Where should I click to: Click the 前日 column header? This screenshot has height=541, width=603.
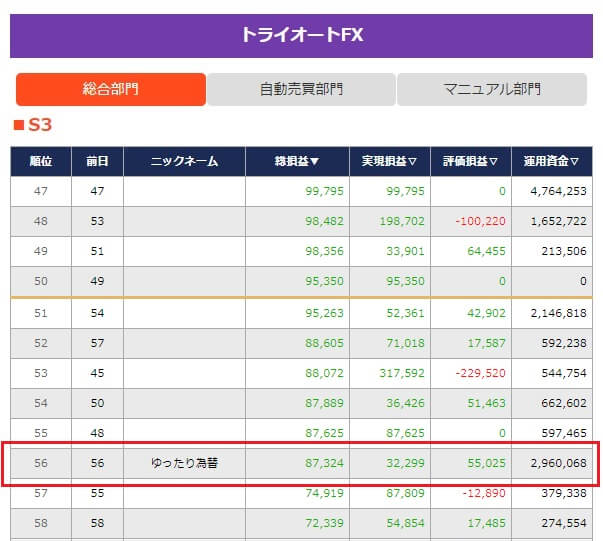pyautogui.click(x=97, y=161)
